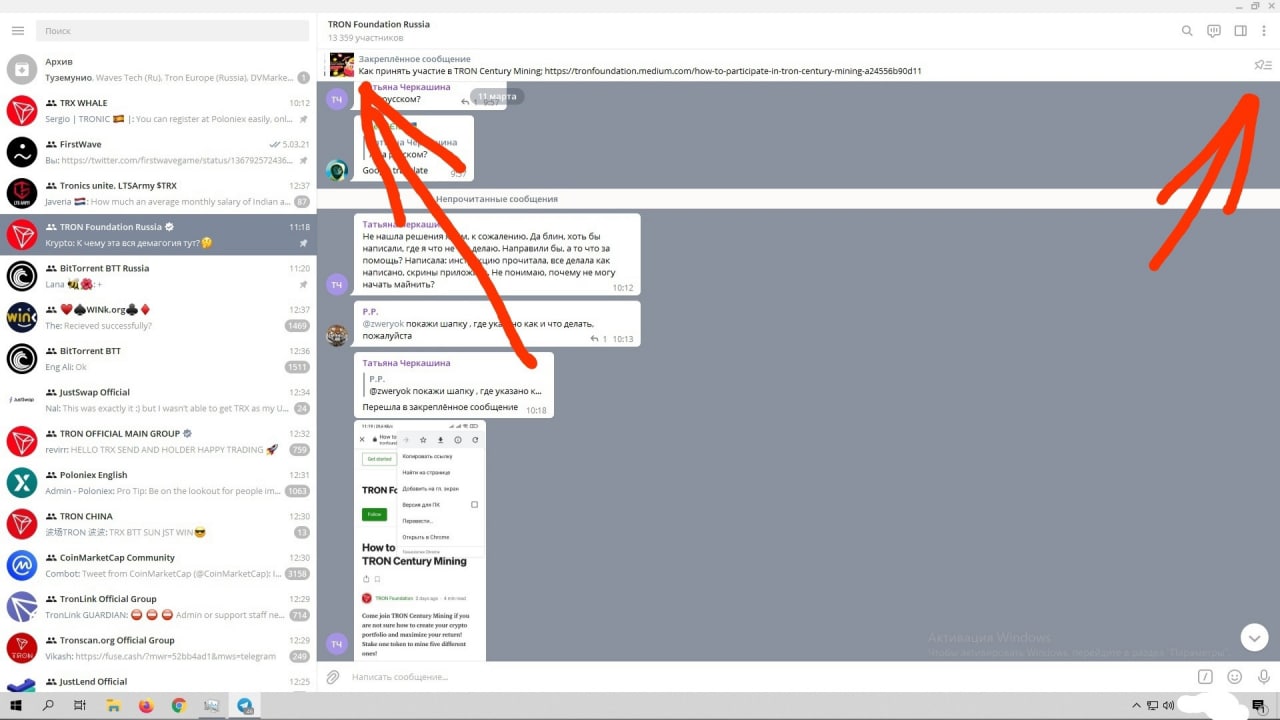
Task: Open the TRX WHALE chat
Action: point(158,110)
